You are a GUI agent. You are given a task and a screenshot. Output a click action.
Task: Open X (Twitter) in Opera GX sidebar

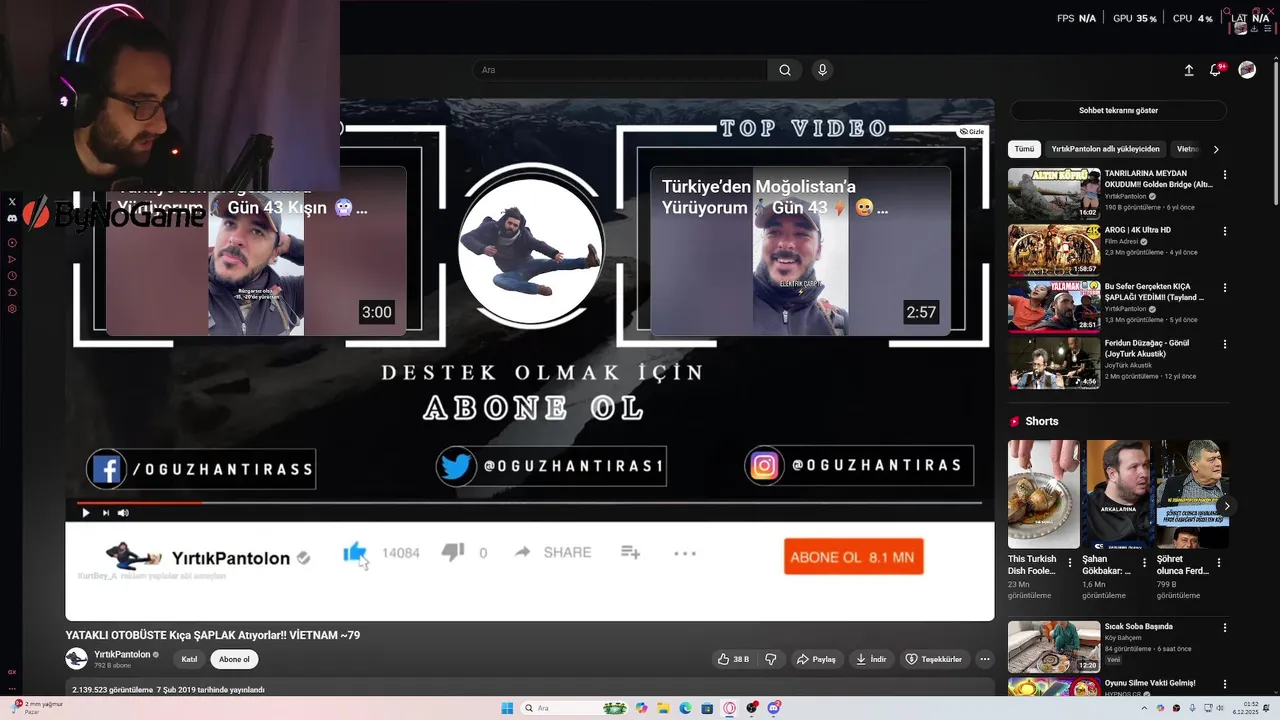(x=12, y=202)
